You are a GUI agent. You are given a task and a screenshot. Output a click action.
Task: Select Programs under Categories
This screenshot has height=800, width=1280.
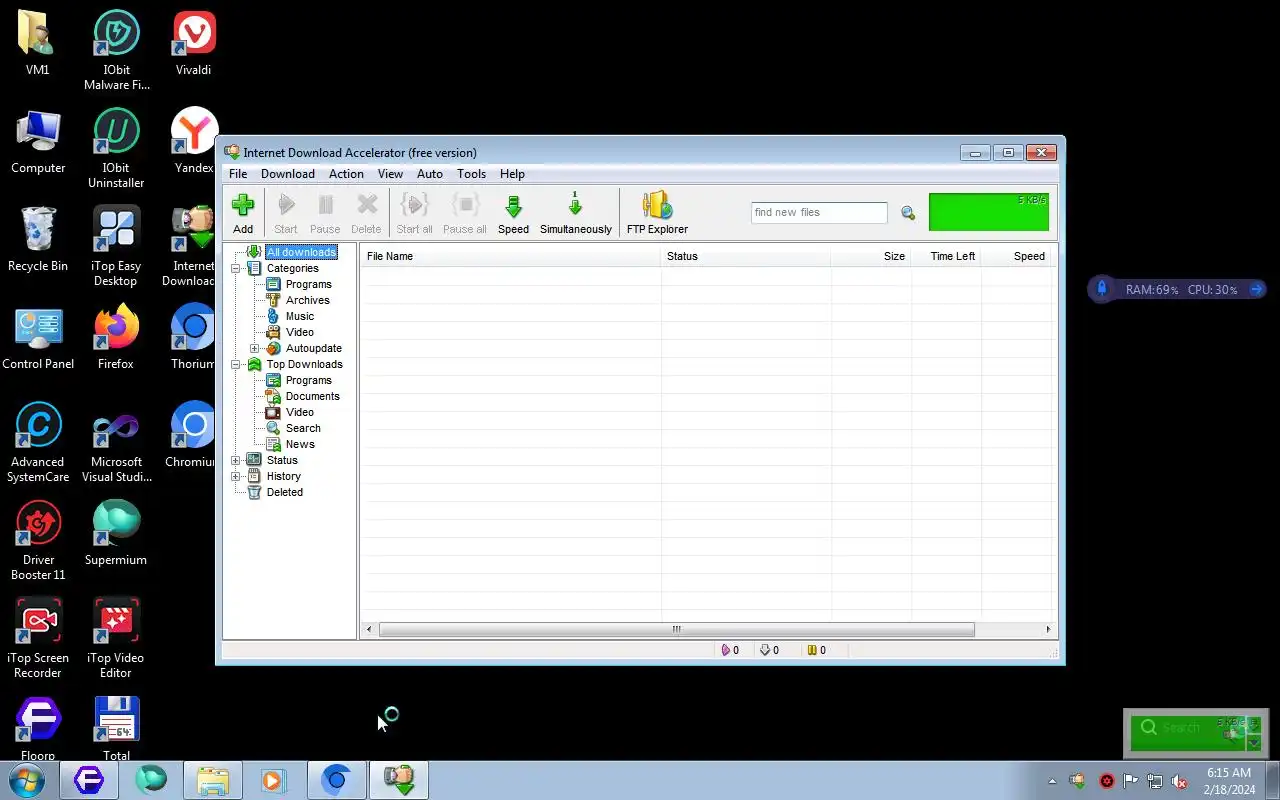(x=308, y=284)
